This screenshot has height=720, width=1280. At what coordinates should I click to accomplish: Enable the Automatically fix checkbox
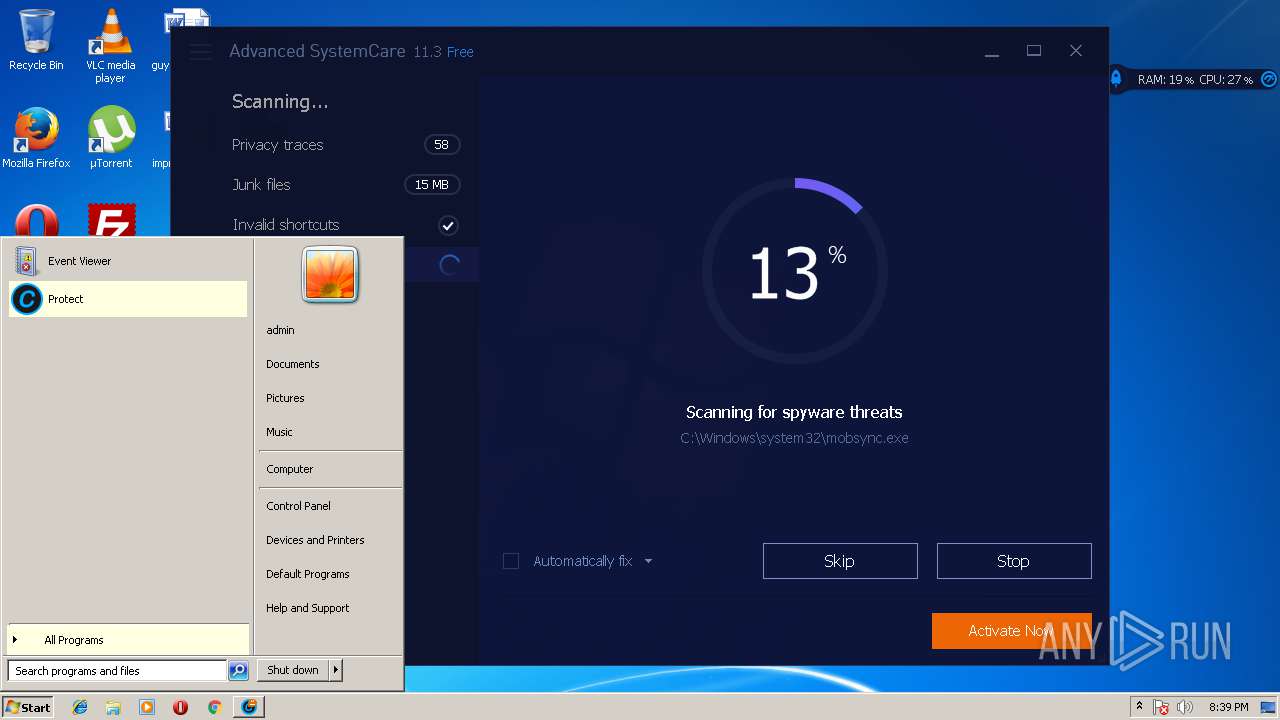tap(511, 561)
